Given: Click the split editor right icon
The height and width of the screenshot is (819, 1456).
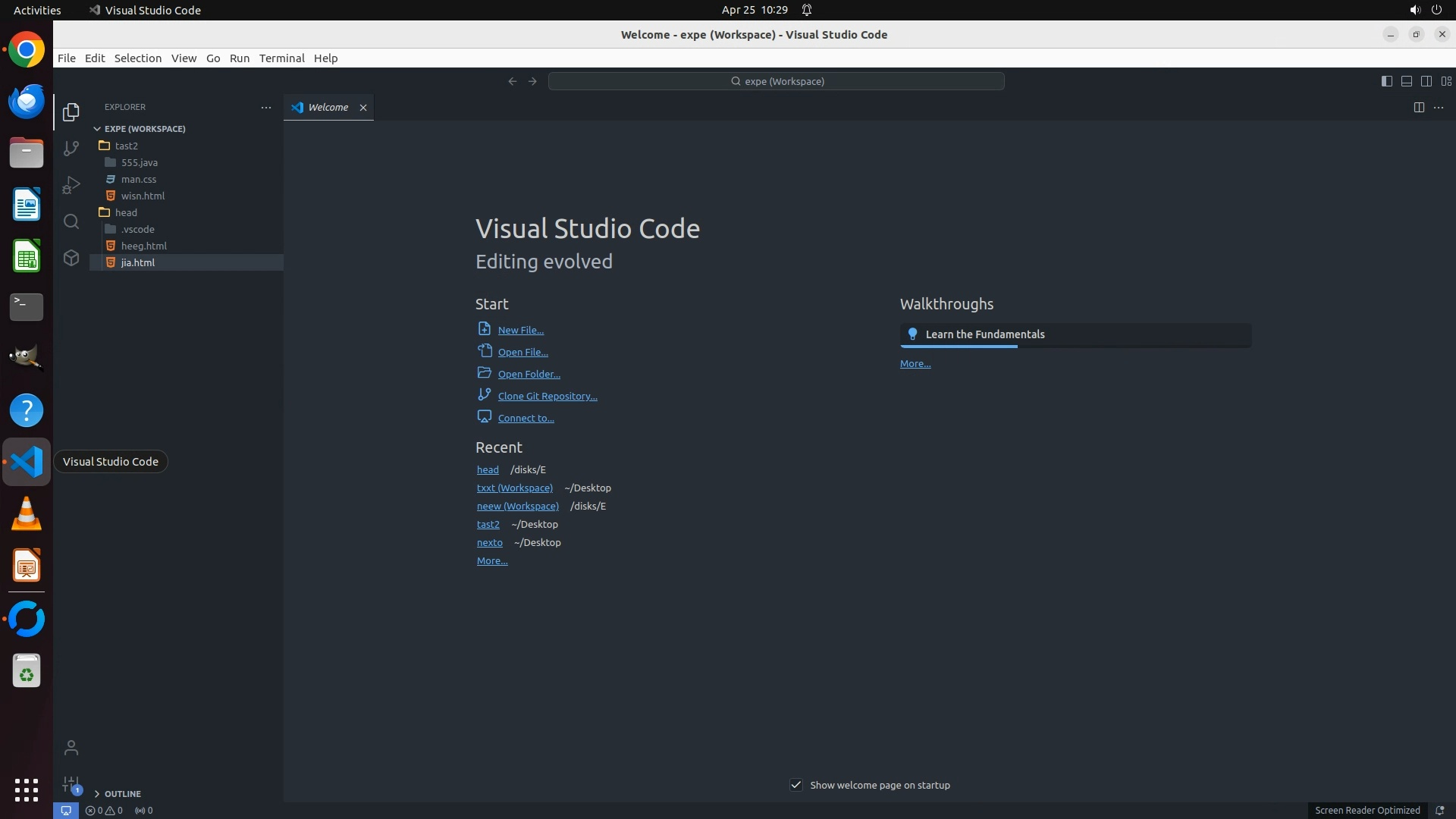Looking at the screenshot, I should click(1419, 108).
